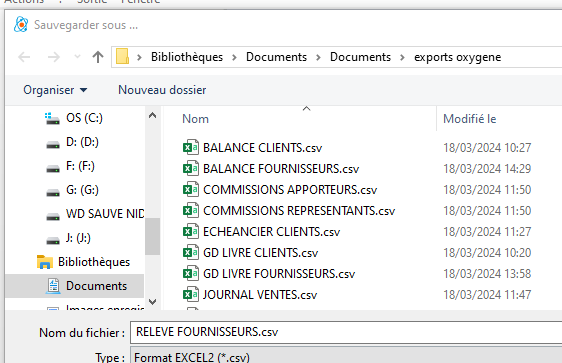Select G: (G:) drive in sidebar
The height and width of the screenshot is (363, 562).
tap(82, 190)
